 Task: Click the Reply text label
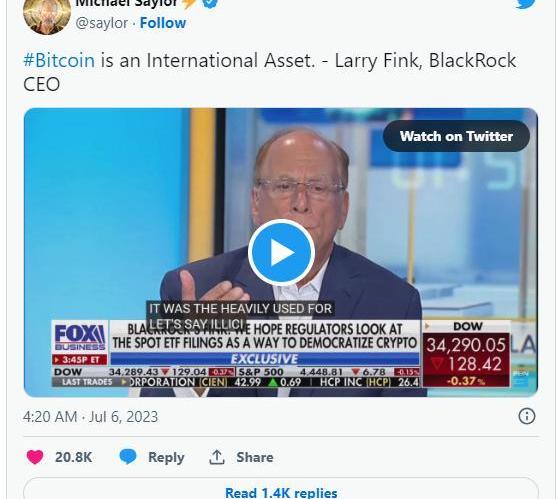[x=166, y=457]
